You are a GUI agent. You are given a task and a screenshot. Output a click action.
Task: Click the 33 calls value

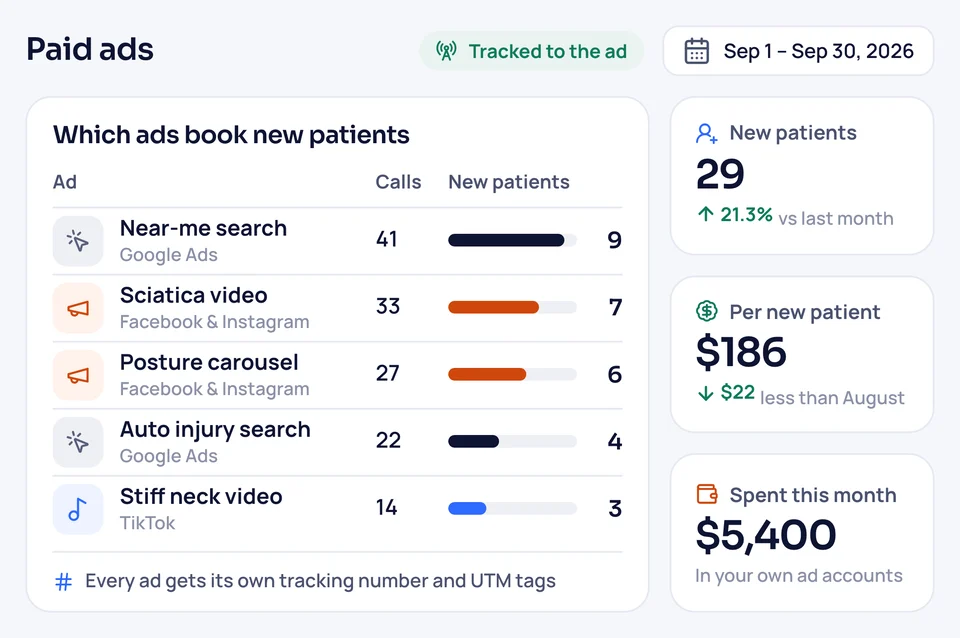tap(388, 306)
